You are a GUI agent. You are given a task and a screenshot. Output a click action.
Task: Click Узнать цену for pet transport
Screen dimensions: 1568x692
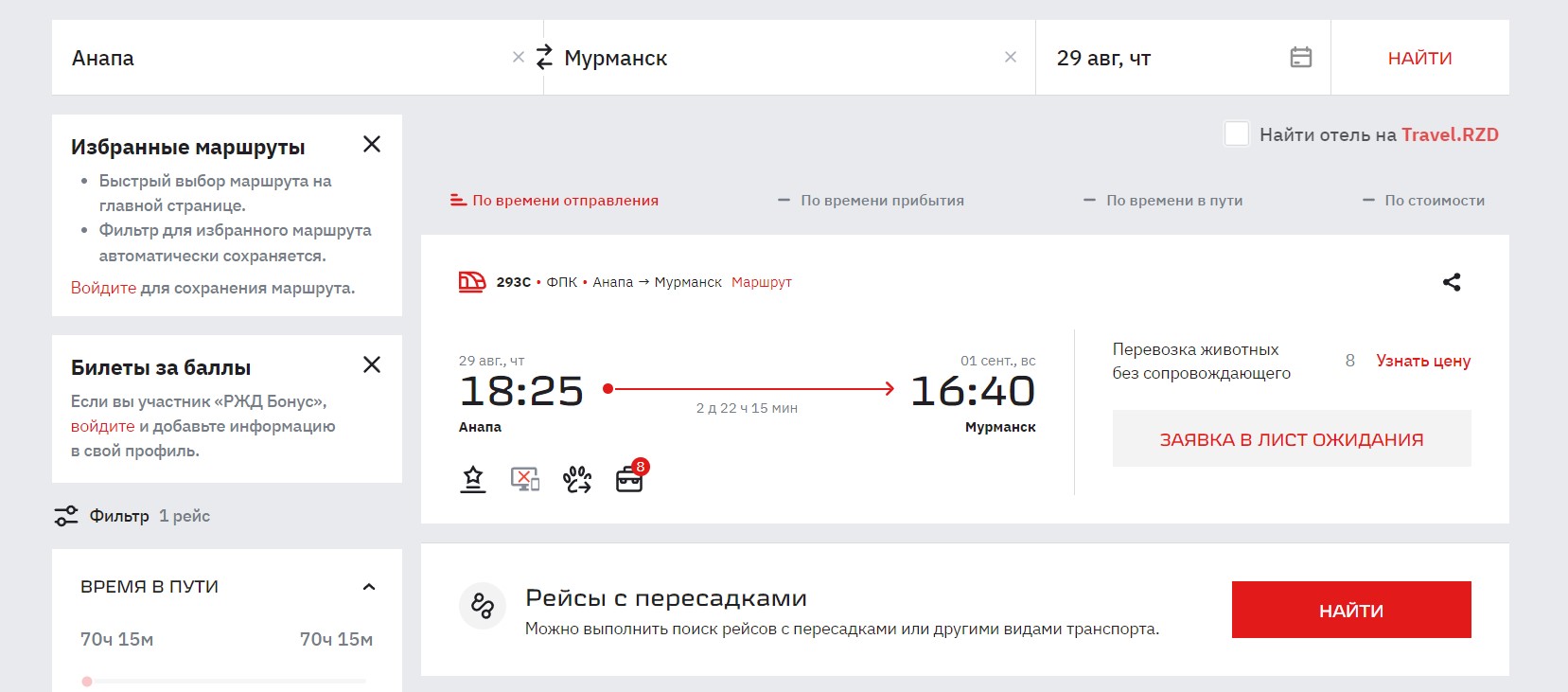tap(1423, 361)
